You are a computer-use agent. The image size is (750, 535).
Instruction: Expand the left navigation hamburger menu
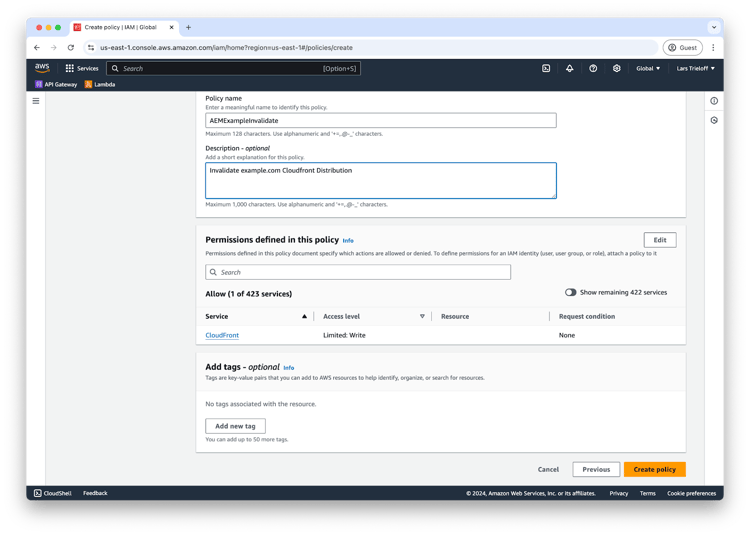pos(36,101)
